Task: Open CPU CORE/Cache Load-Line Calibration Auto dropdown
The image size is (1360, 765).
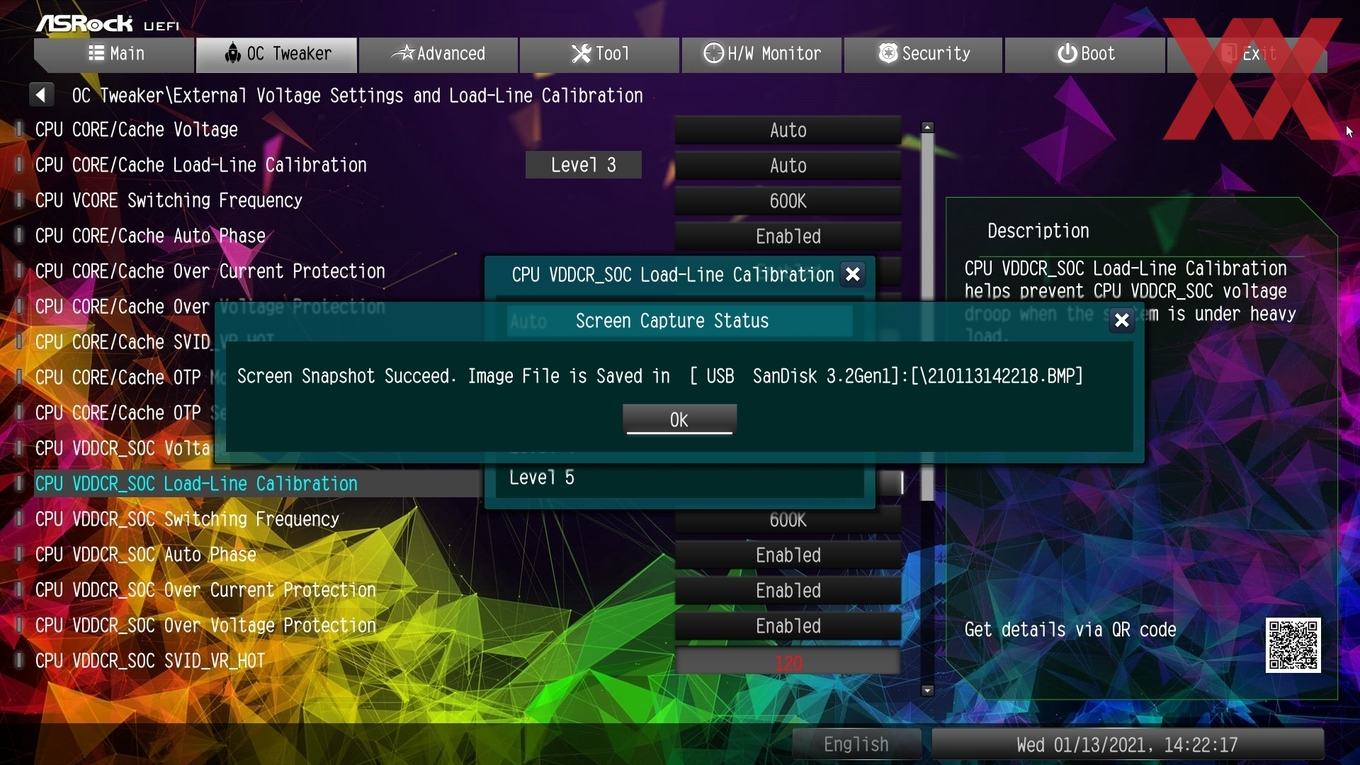Action: 788,166
